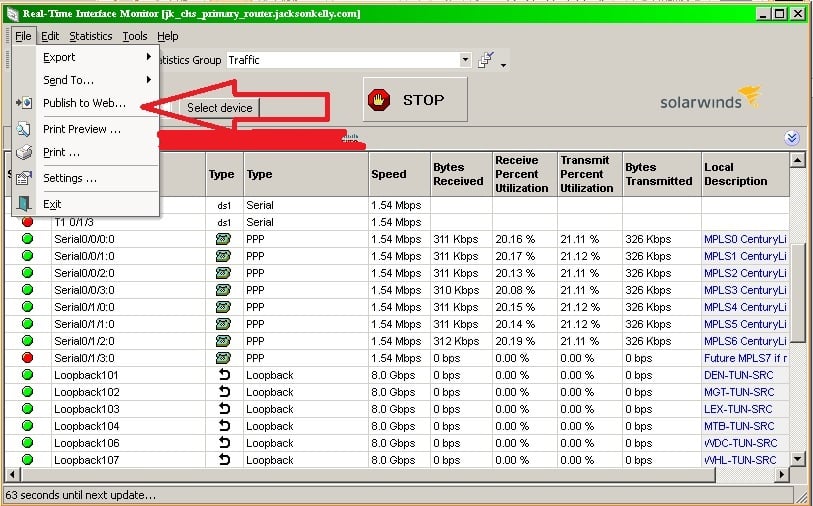Sort by Bytes Transmitted column header

click(662, 174)
